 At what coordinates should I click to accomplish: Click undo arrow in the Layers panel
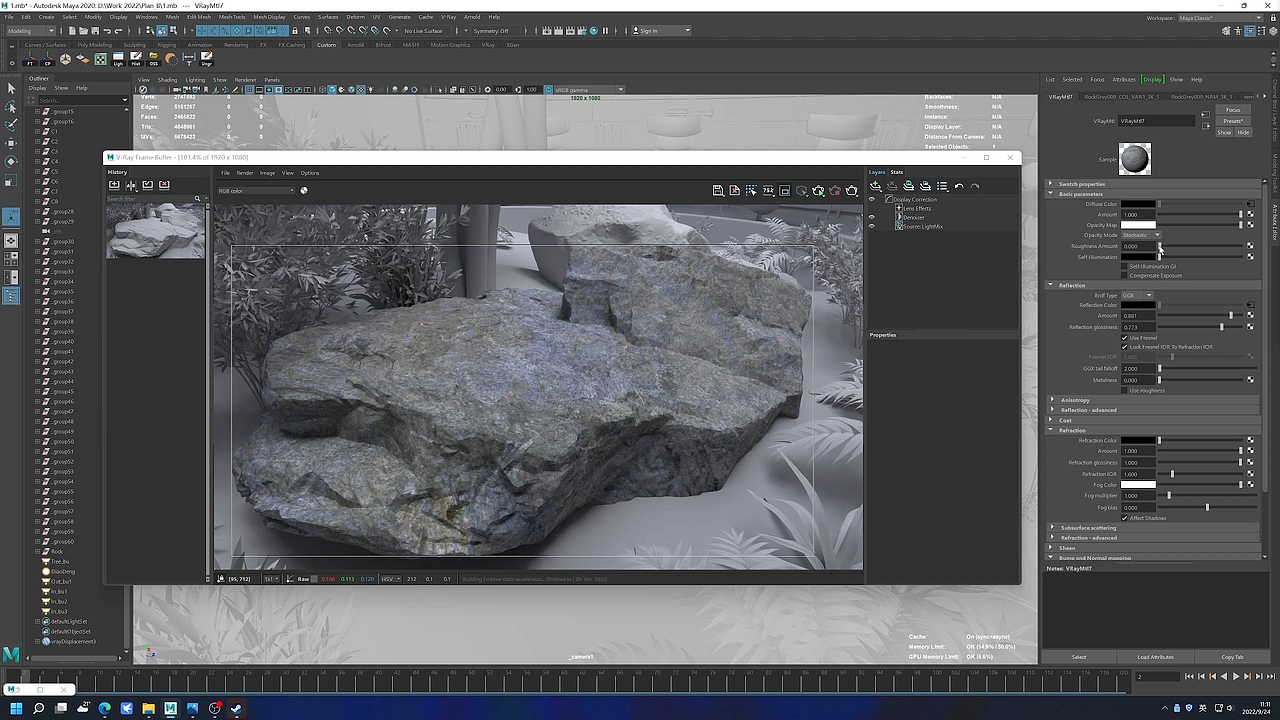coord(958,186)
